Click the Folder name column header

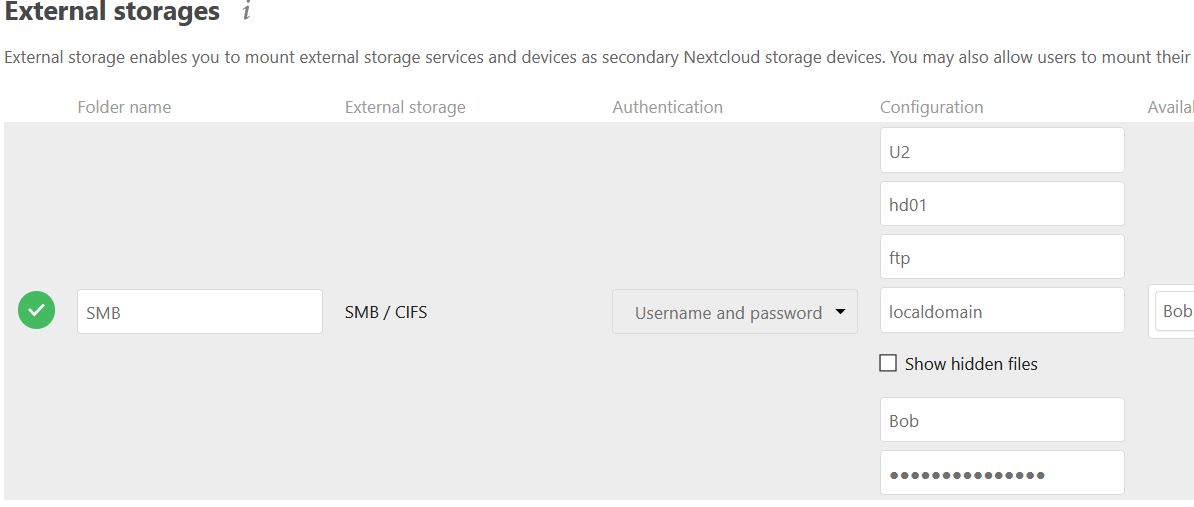tap(124, 107)
